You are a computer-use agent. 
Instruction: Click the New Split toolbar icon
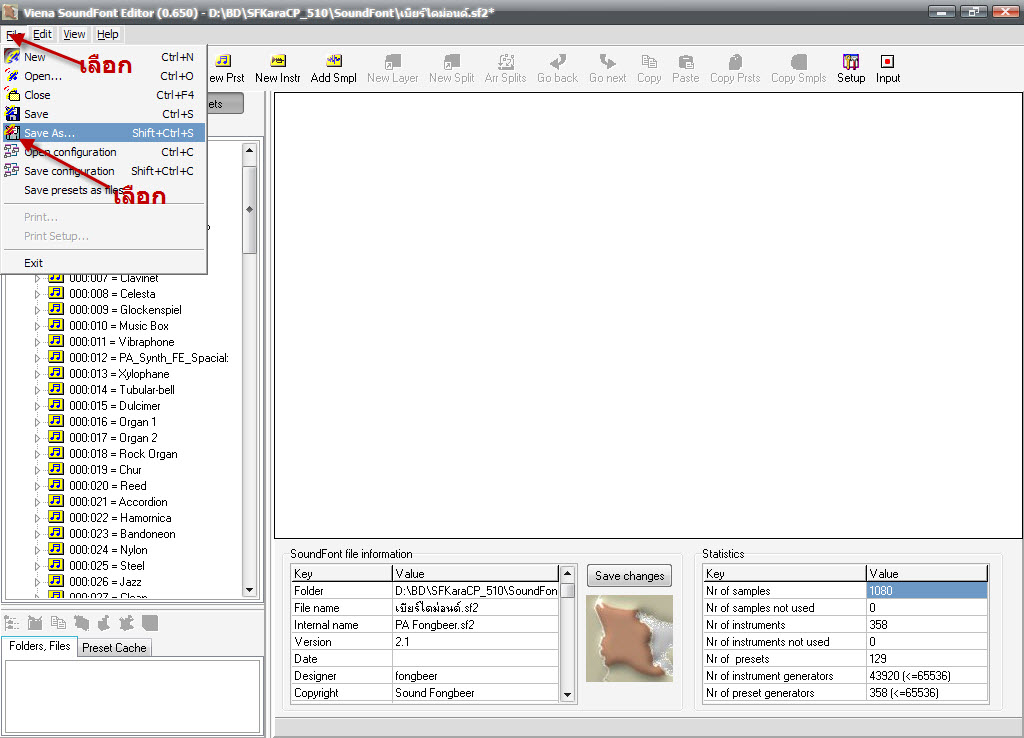pyautogui.click(x=451, y=61)
